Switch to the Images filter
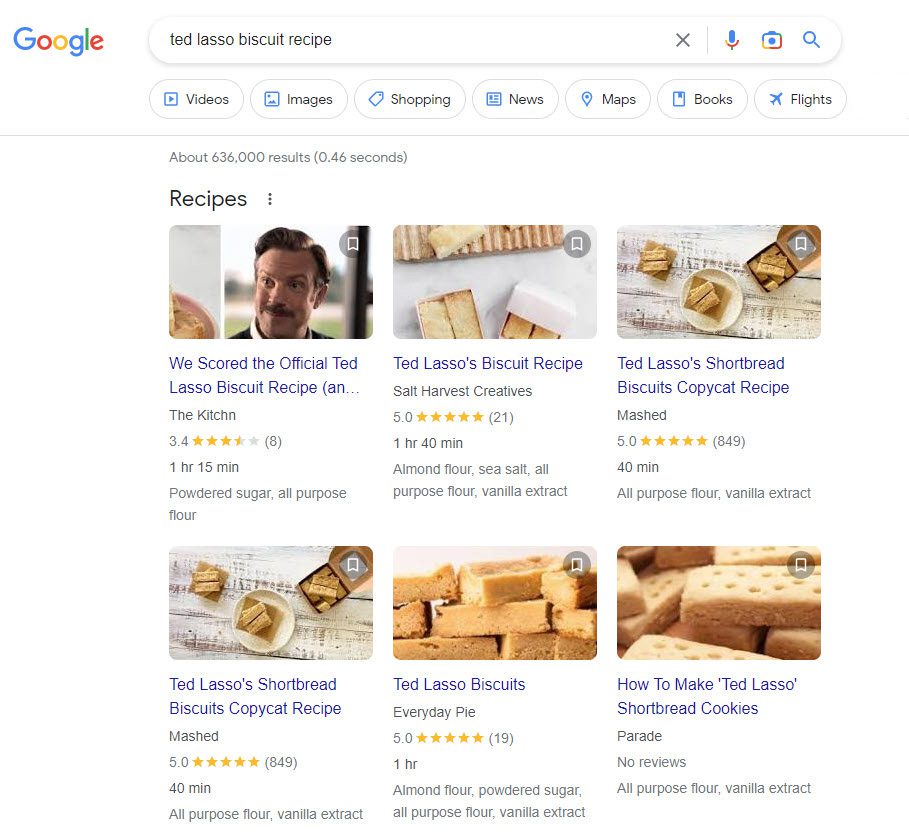The image size is (909, 836). pyautogui.click(x=299, y=99)
